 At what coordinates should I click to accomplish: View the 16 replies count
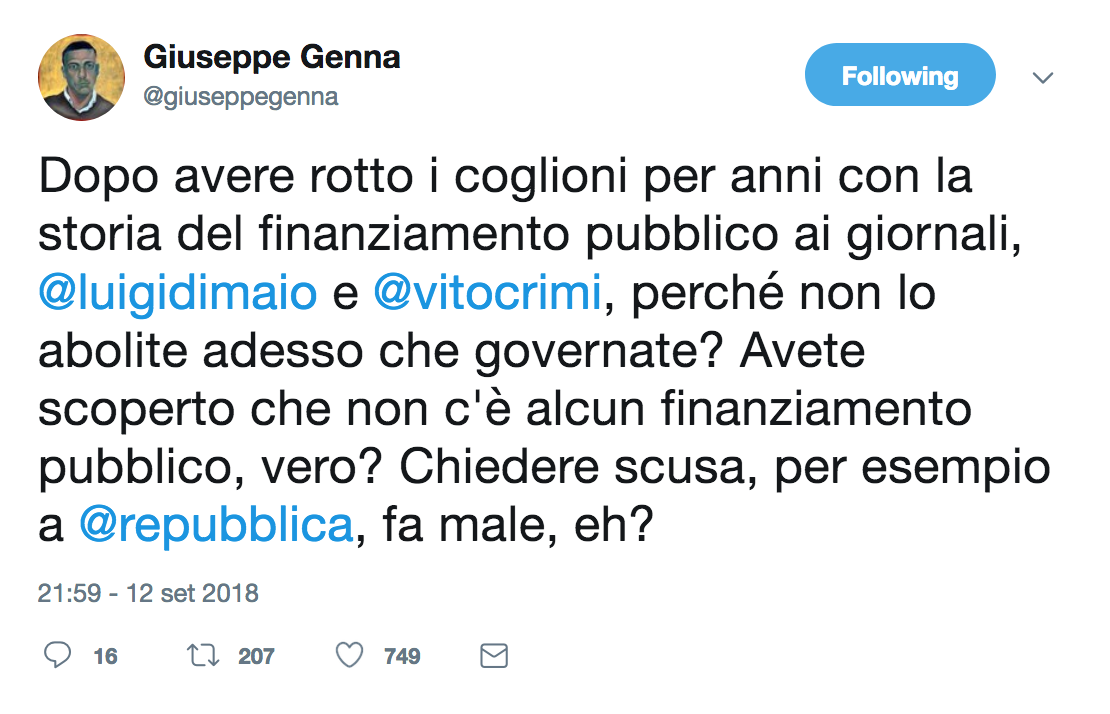(x=105, y=657)
